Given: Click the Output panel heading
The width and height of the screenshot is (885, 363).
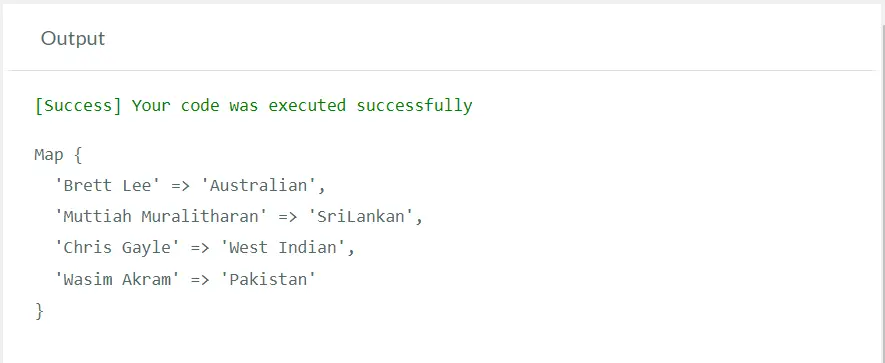Looking at the screenshot, I should [73, 38].
